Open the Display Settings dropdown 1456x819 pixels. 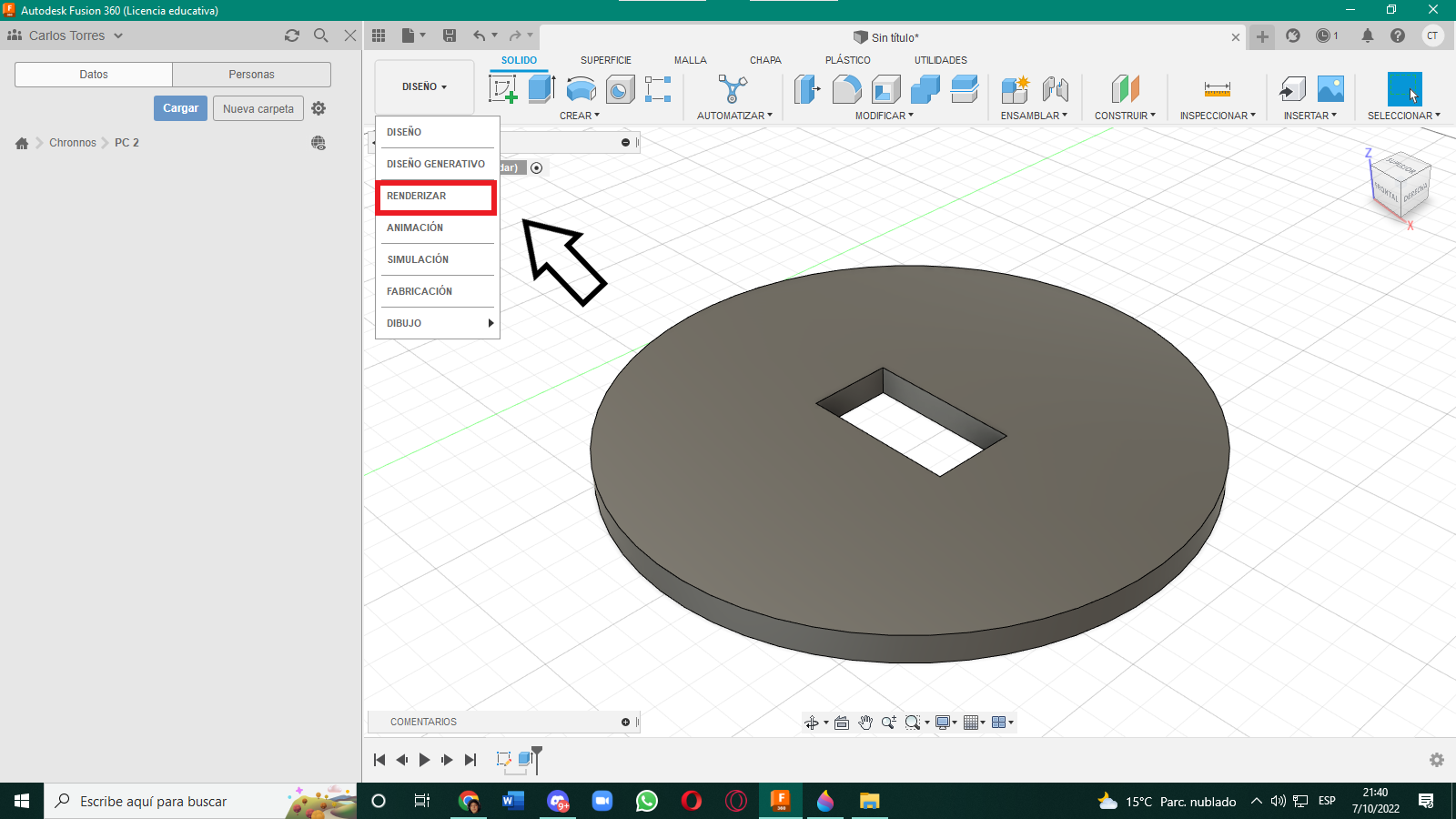pos(946,723)
